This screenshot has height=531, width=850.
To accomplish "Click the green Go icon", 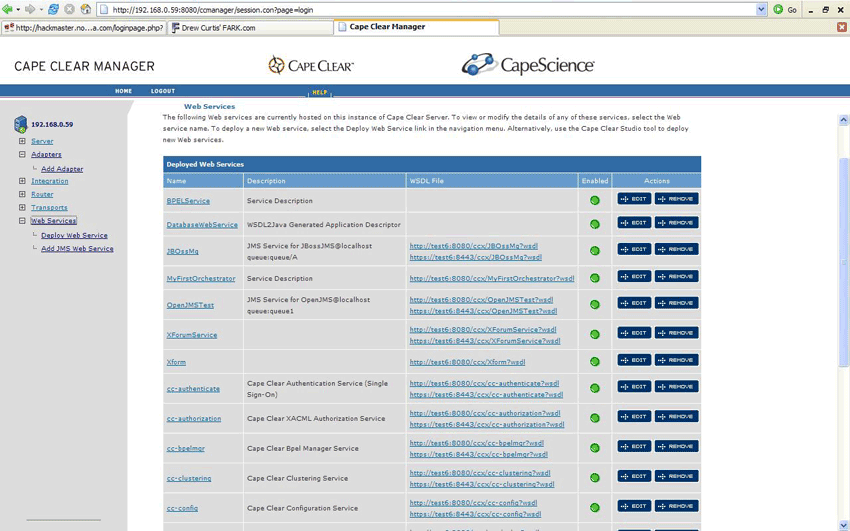I will pyautogui.click(x=779, y=9).
